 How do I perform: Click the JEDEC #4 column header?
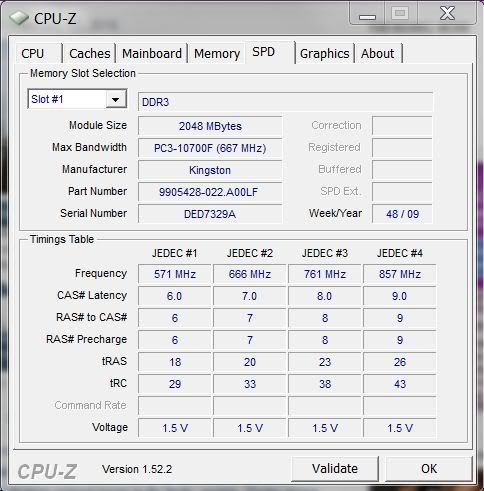click(x=400, y=253)
